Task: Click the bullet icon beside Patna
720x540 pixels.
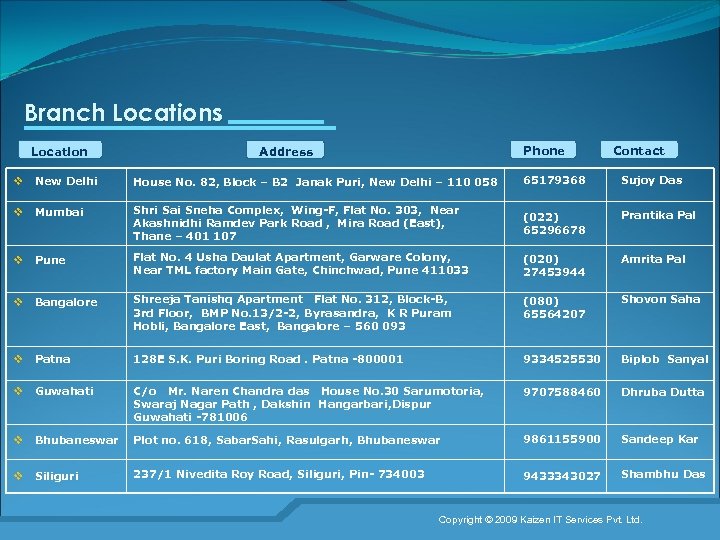Action: click(x=18, y=359)
